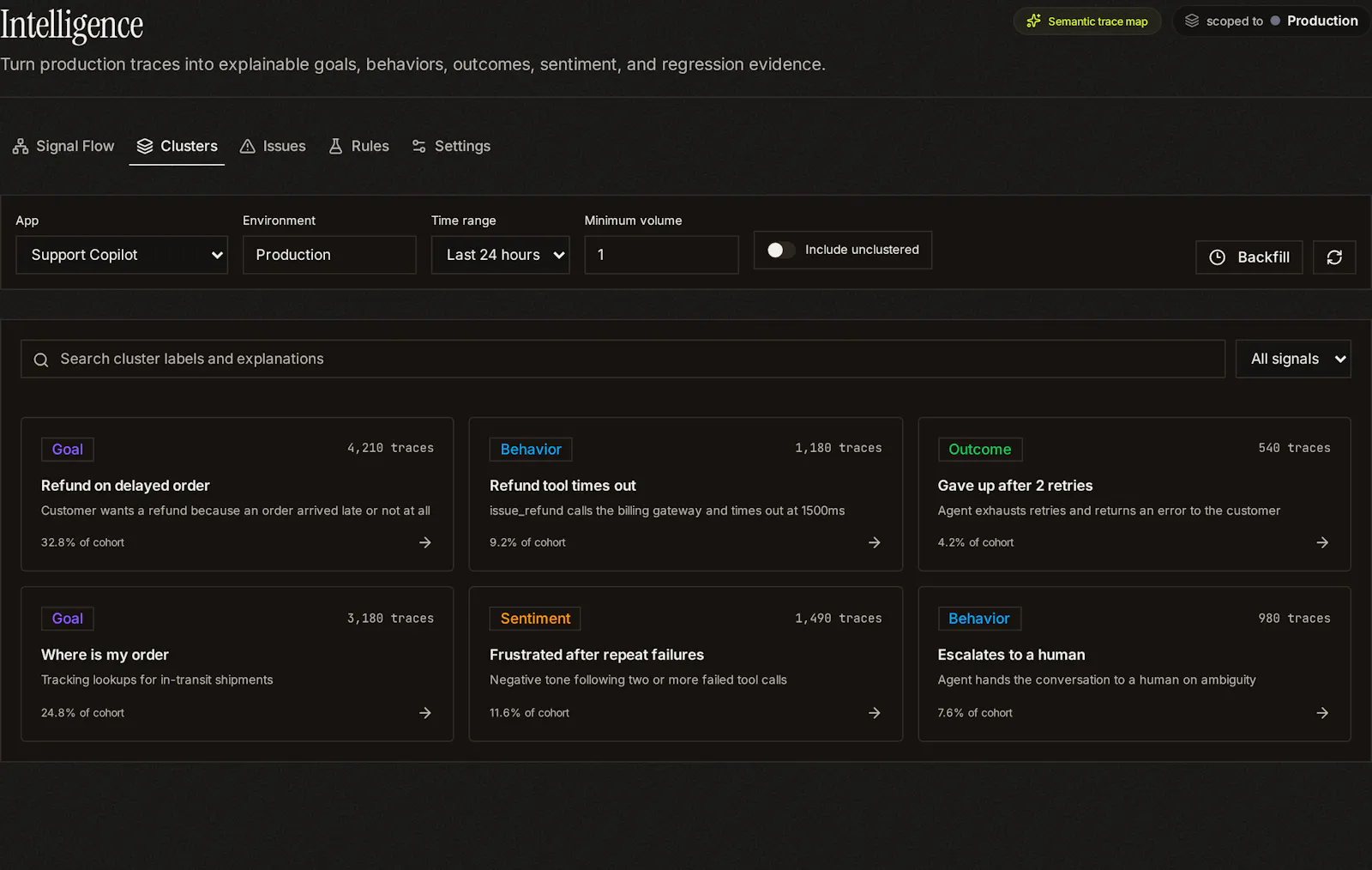The image size is (1372, 870).
Task: Click the Rules flask icon
Action: tap(336, 147)
